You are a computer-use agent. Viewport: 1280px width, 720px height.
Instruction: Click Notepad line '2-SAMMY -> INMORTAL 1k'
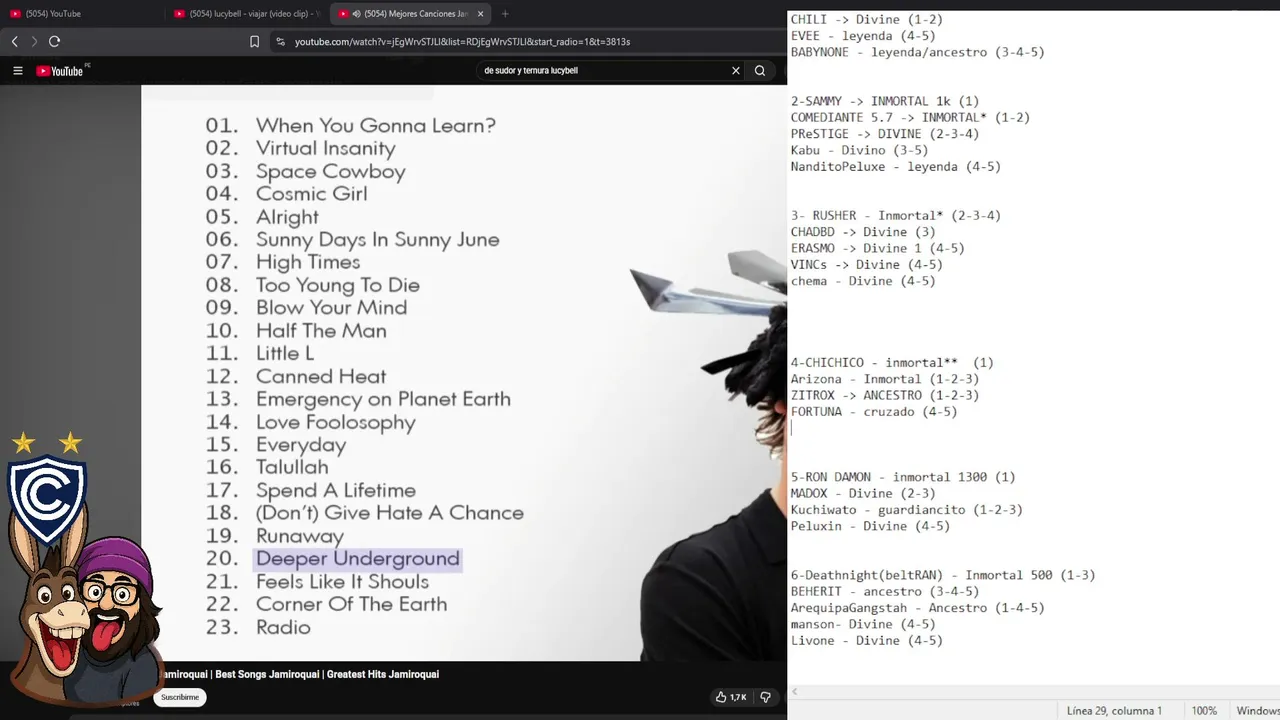tap(885, 101)
